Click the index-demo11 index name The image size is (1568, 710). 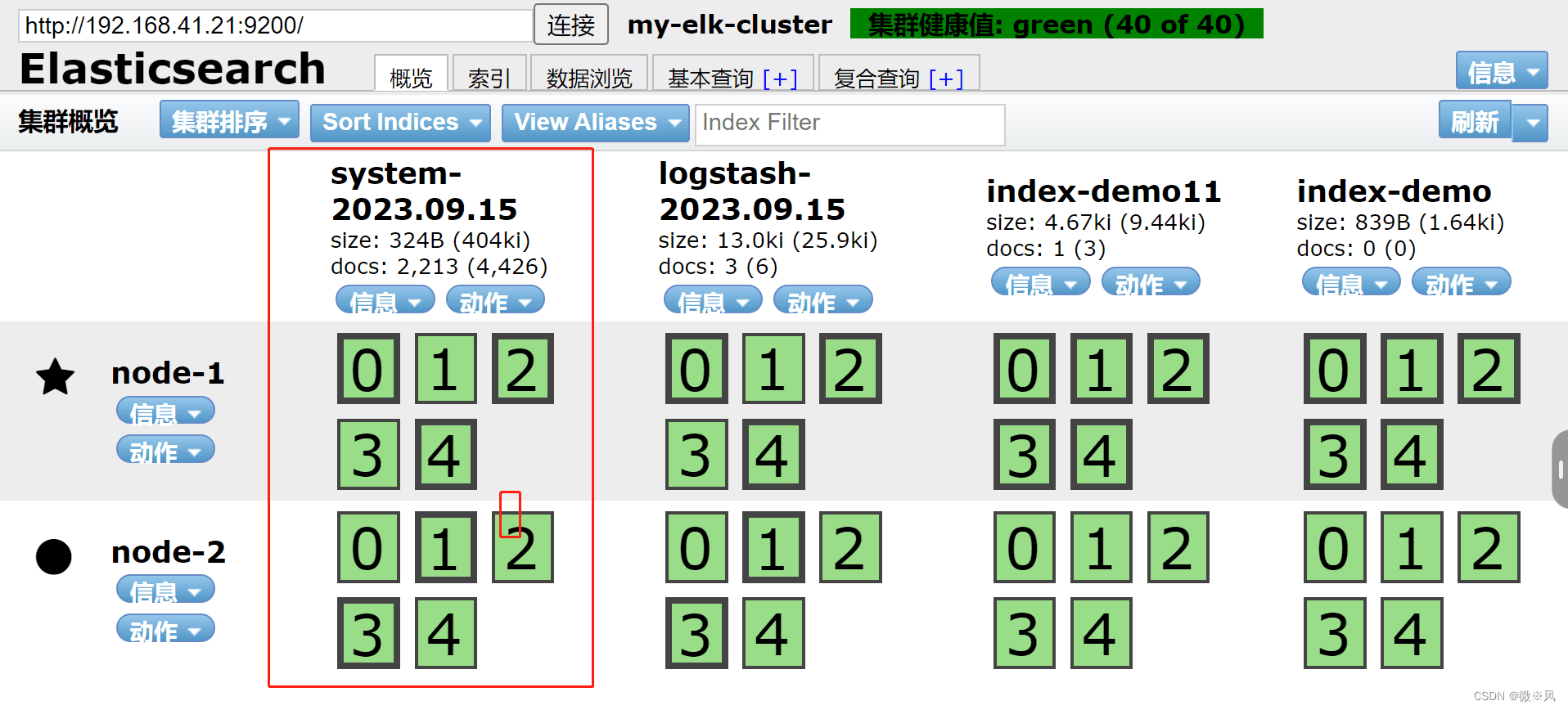tap(1103, 191)
